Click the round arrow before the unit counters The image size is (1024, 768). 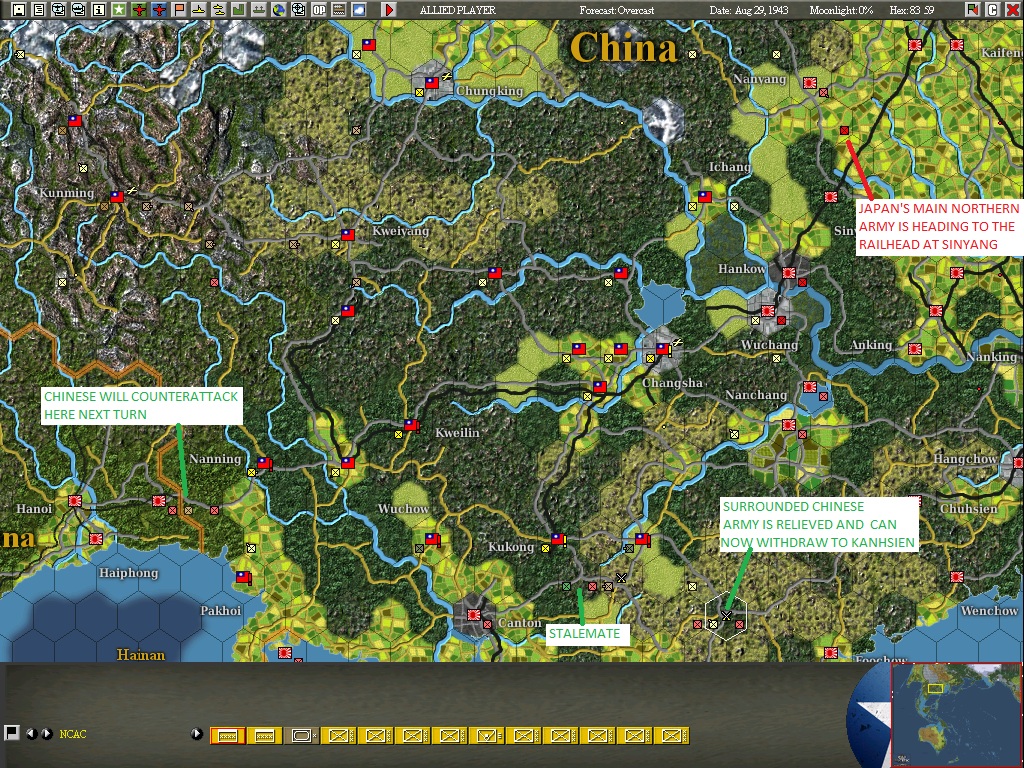(197, 733)
